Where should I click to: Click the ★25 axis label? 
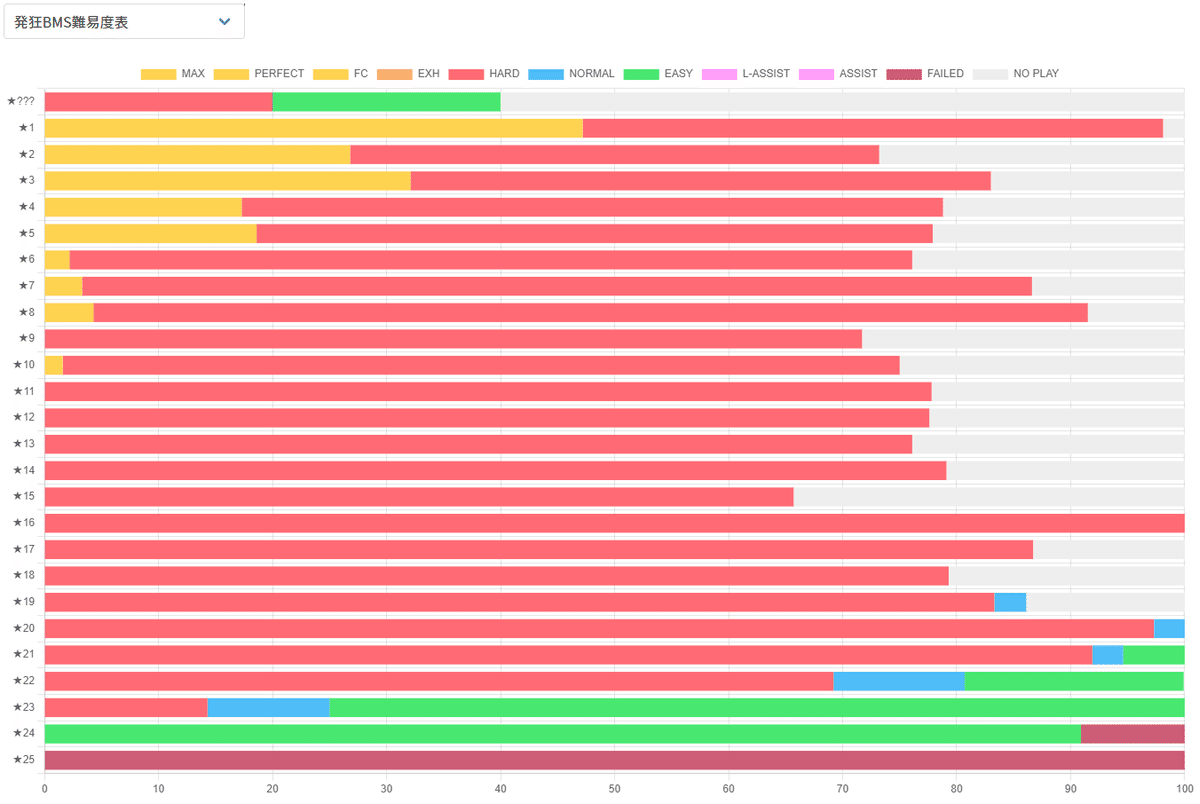(23, 760)
